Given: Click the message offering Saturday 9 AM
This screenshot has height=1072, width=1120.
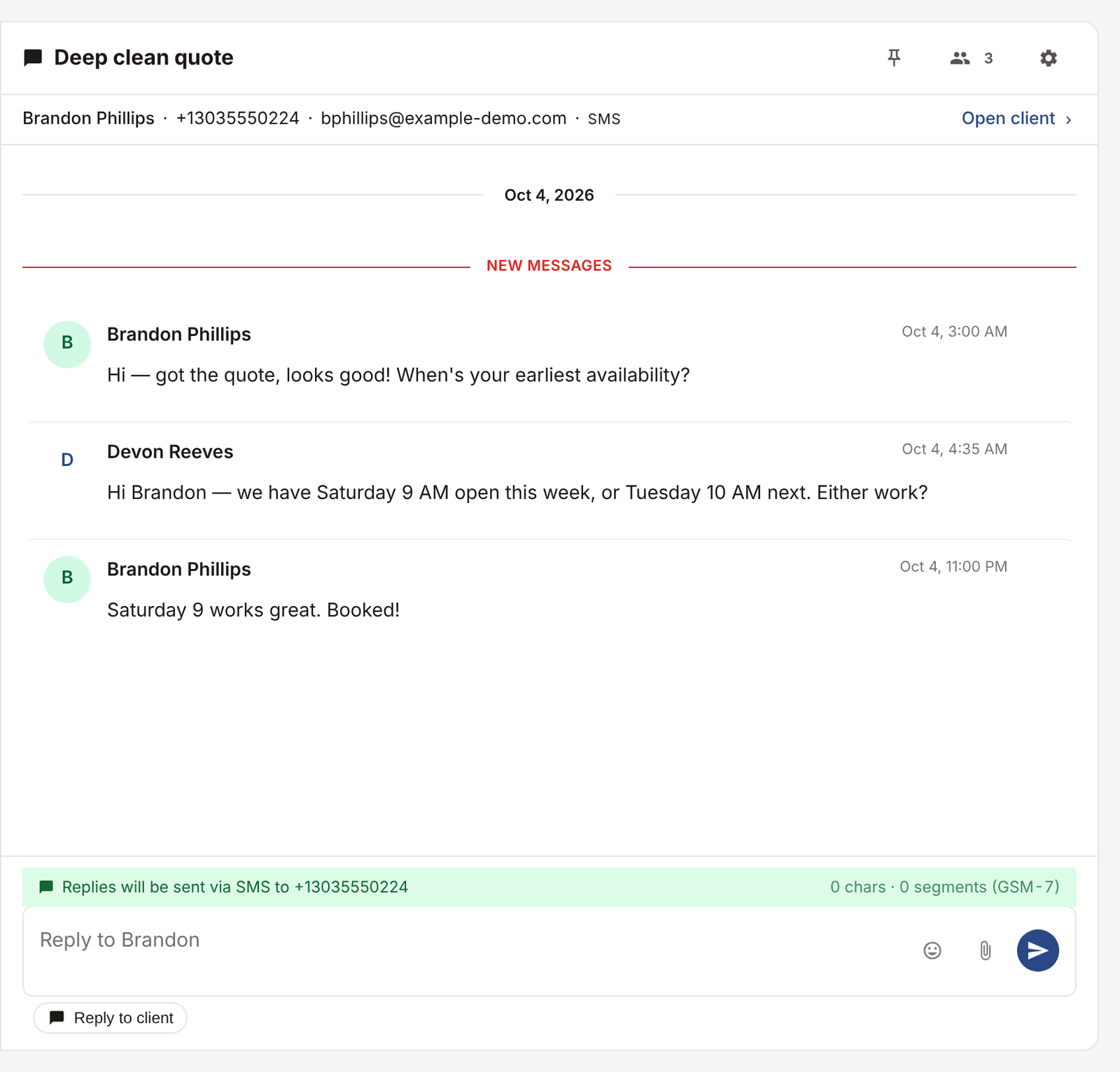Looking at the screenshot, I should [x=517, y=493].
